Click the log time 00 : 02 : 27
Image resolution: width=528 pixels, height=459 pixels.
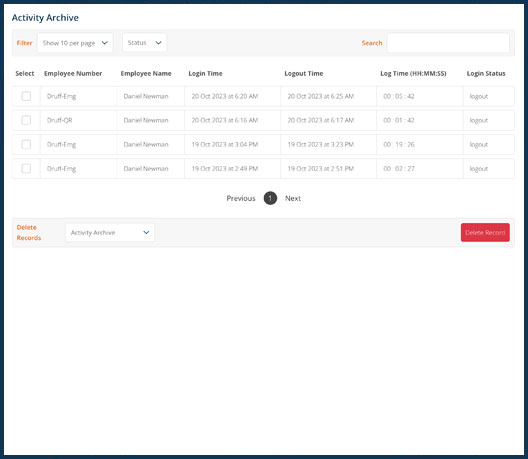(x=399, y=168)
